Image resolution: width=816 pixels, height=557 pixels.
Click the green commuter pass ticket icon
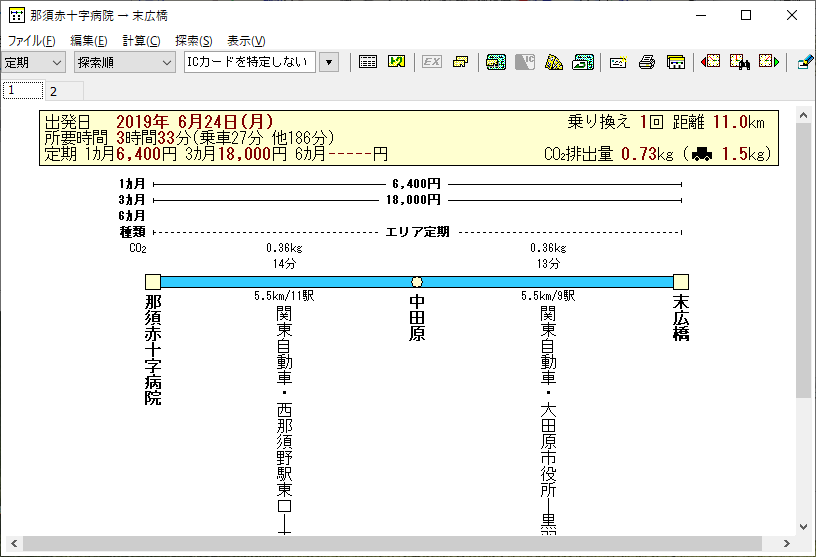point(495,62)
